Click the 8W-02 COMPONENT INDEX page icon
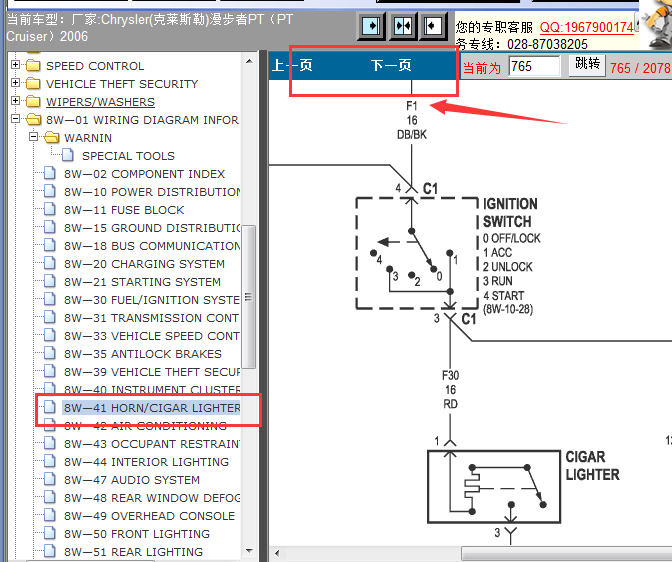The image size is (672, 562). 50,173
